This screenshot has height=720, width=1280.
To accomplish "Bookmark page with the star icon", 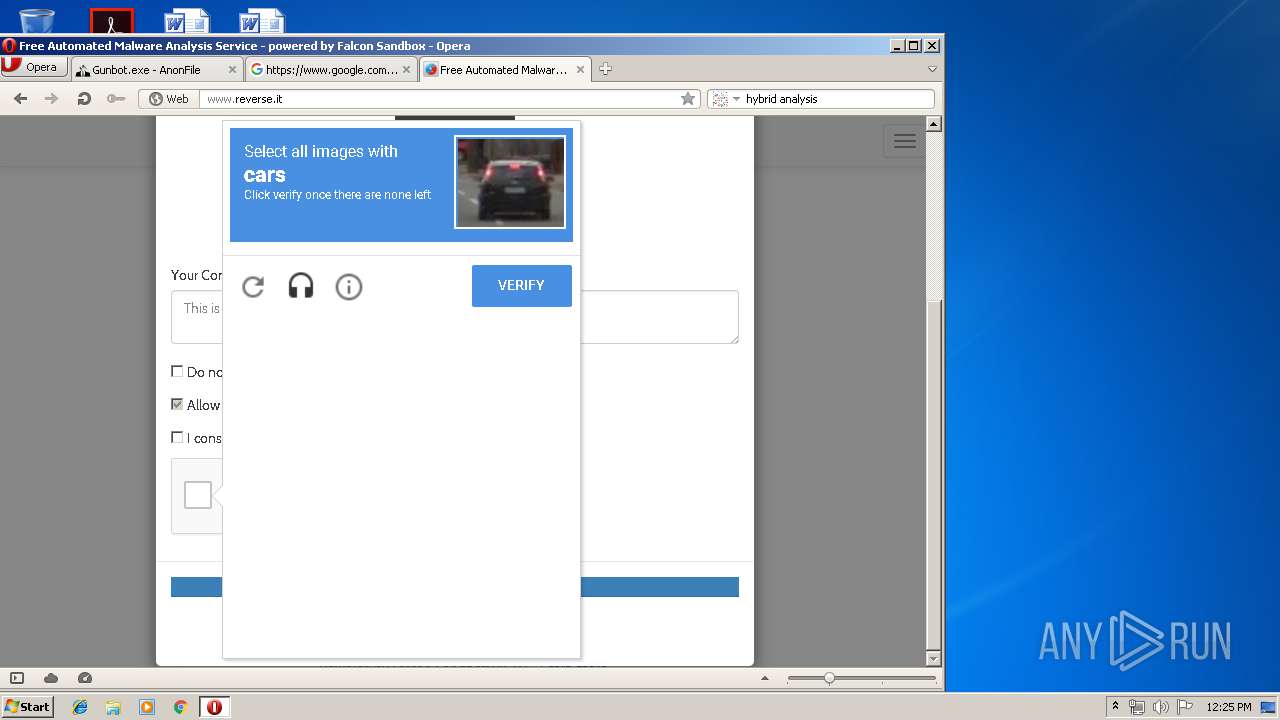I will point(688,99).
